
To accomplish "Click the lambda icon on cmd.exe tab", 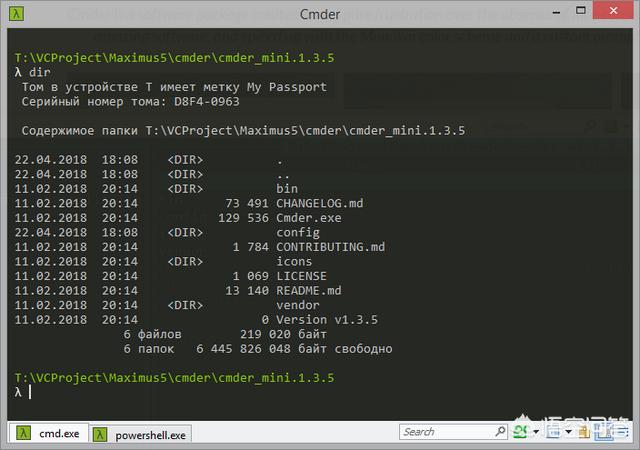I will pyautogui.click(x=23, y=433).
